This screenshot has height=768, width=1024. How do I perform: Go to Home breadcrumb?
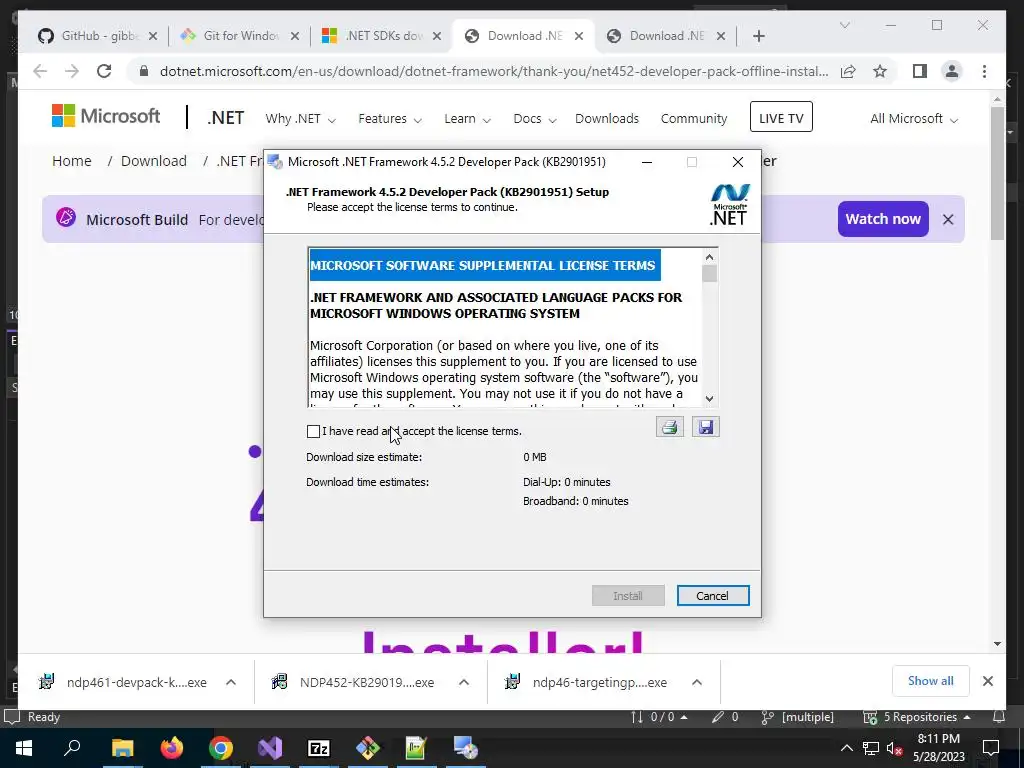72,161
